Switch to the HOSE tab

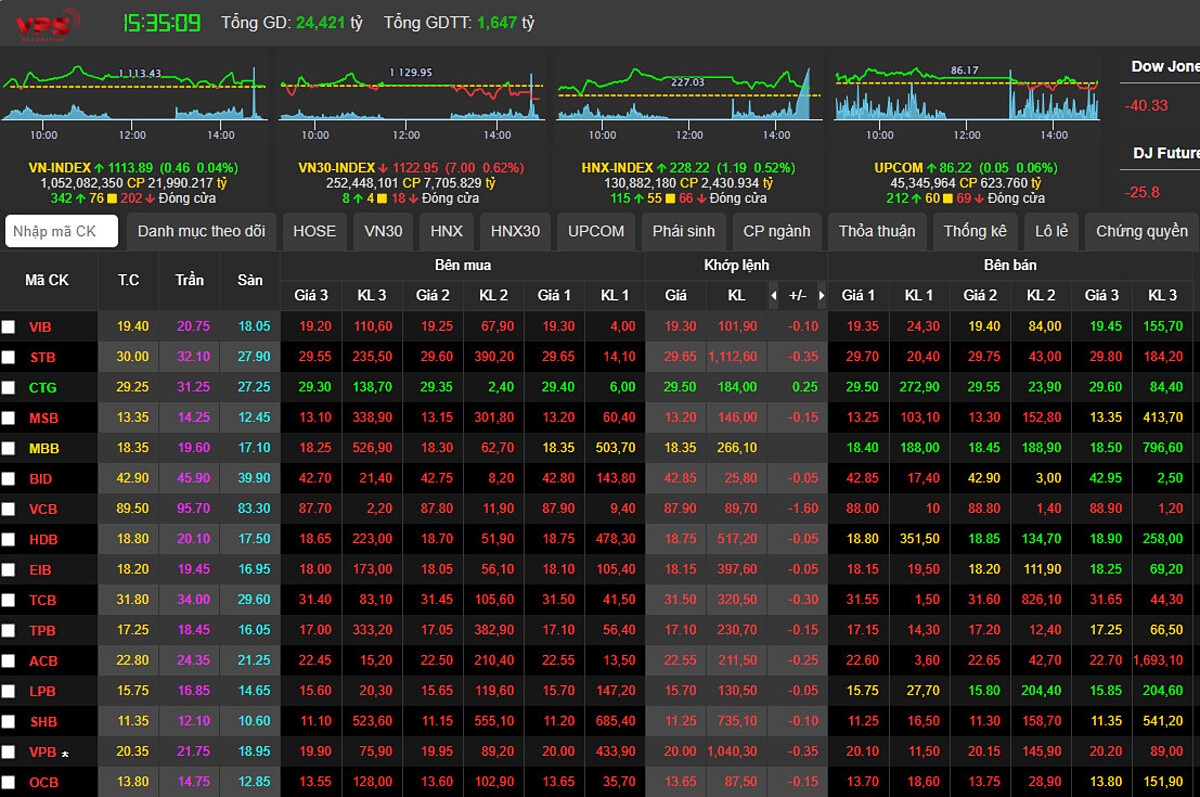314,231
